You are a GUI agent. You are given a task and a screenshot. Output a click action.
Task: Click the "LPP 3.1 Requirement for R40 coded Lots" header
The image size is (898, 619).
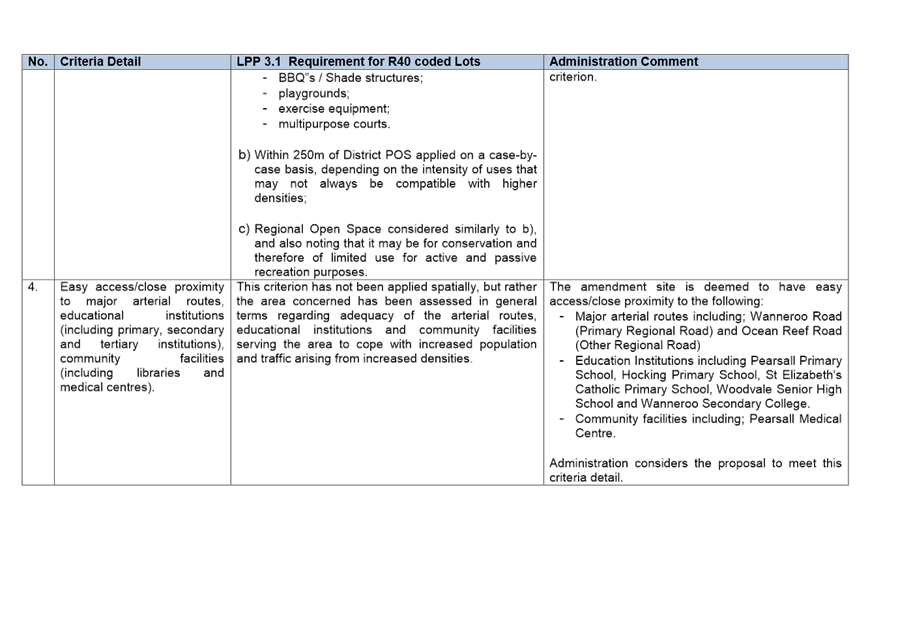tap(358, 62)
